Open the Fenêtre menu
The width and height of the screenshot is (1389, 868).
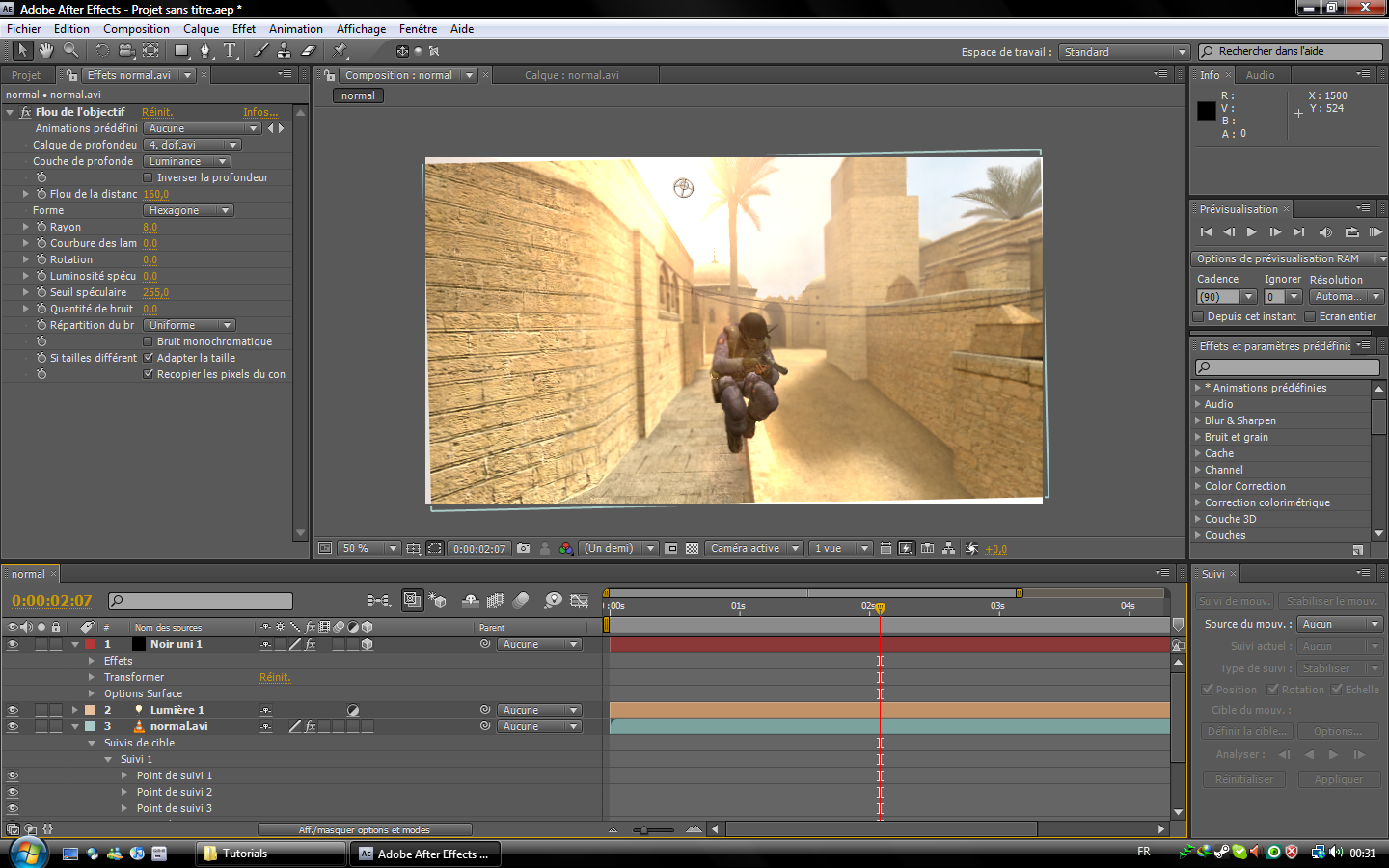pyautogui.click(x=419, y=29)
